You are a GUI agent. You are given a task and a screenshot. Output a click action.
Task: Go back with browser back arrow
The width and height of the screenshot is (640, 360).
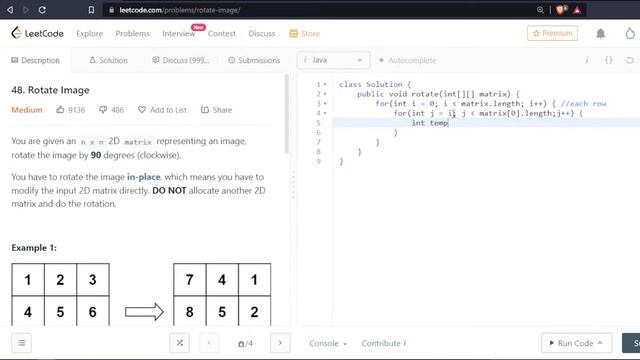point(10,10)
